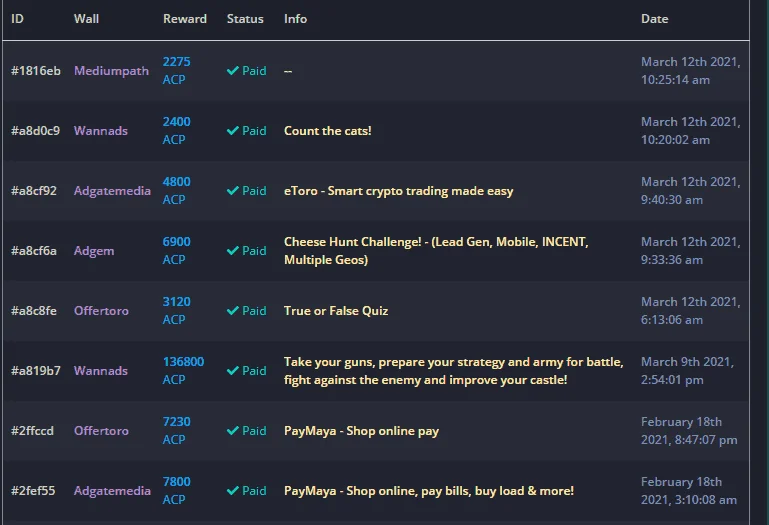Open Adgatemedia link in row #a8cf92
Viewport: 769px width, 525px height.
pyautogui.click(x=112, y=190)
